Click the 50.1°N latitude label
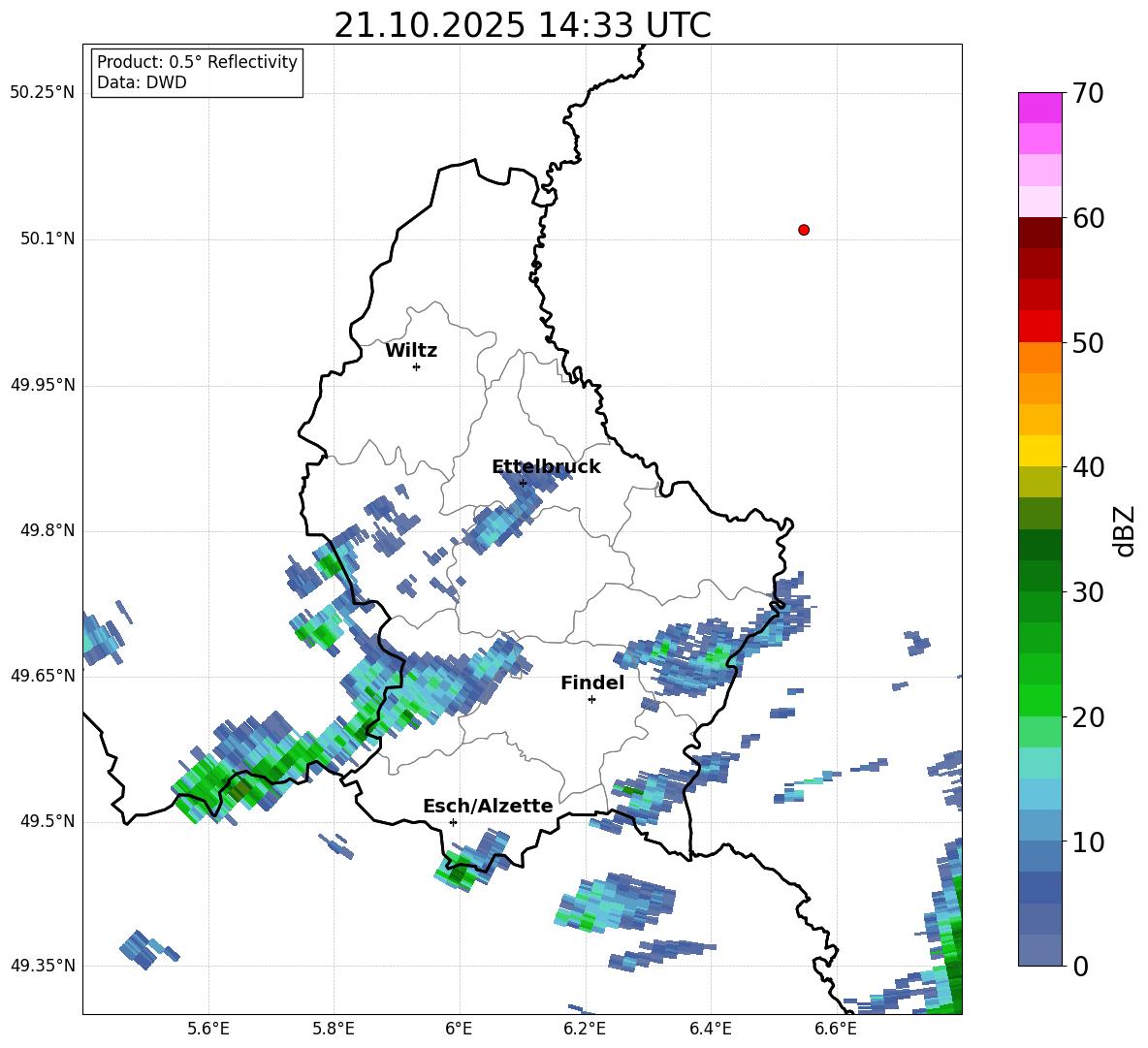The image size is (1148, 1048). coord(48,238)
